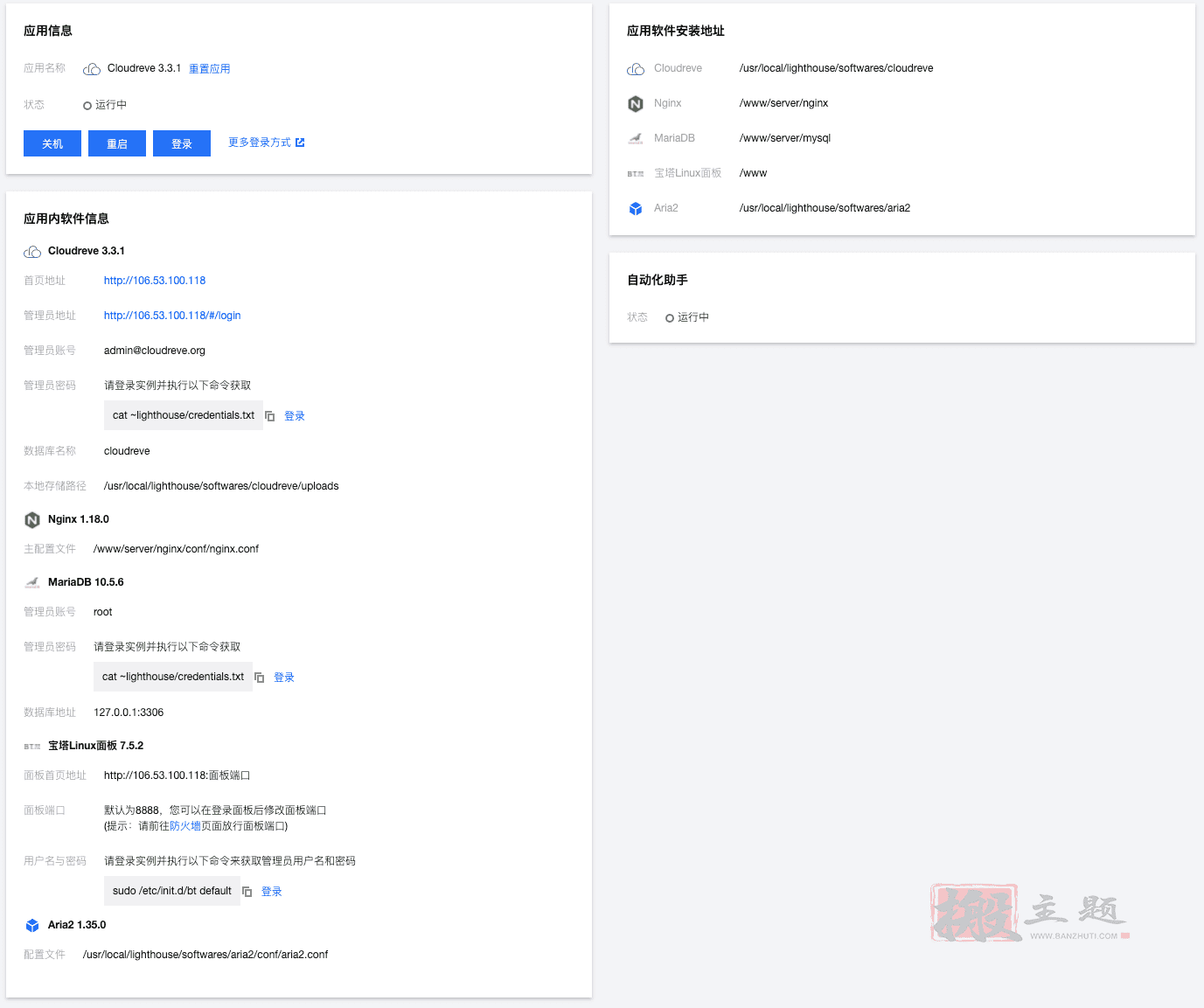This screenshot has width=1204, height=1008.
Task: Copy Cloudreve credentials command via copy icon
Action: tap(270, 416)
